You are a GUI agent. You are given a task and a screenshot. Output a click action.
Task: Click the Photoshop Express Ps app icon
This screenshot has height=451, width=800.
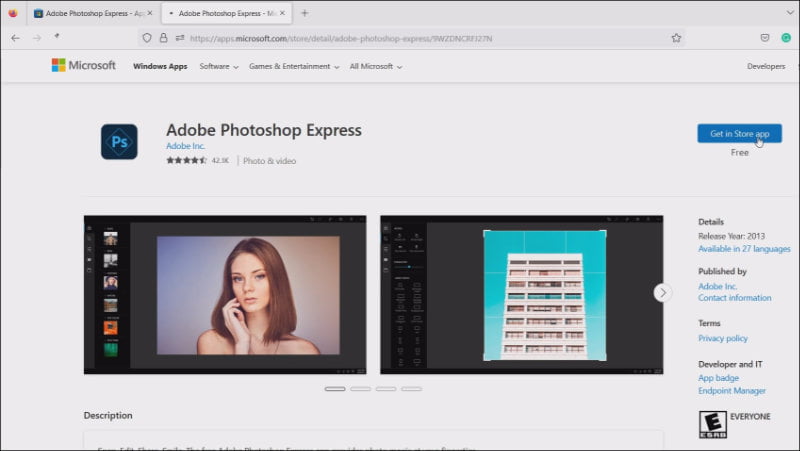coord(119,142)
